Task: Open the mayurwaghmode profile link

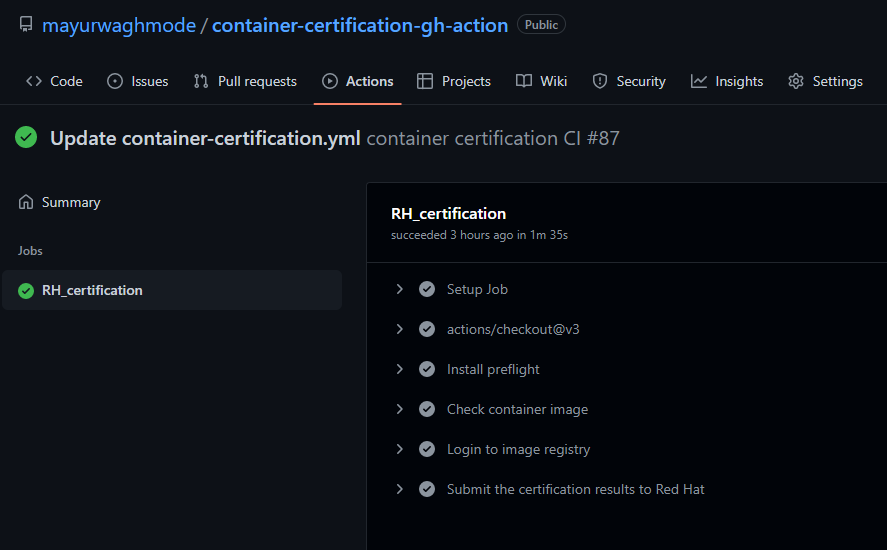Action: point(119,25)
